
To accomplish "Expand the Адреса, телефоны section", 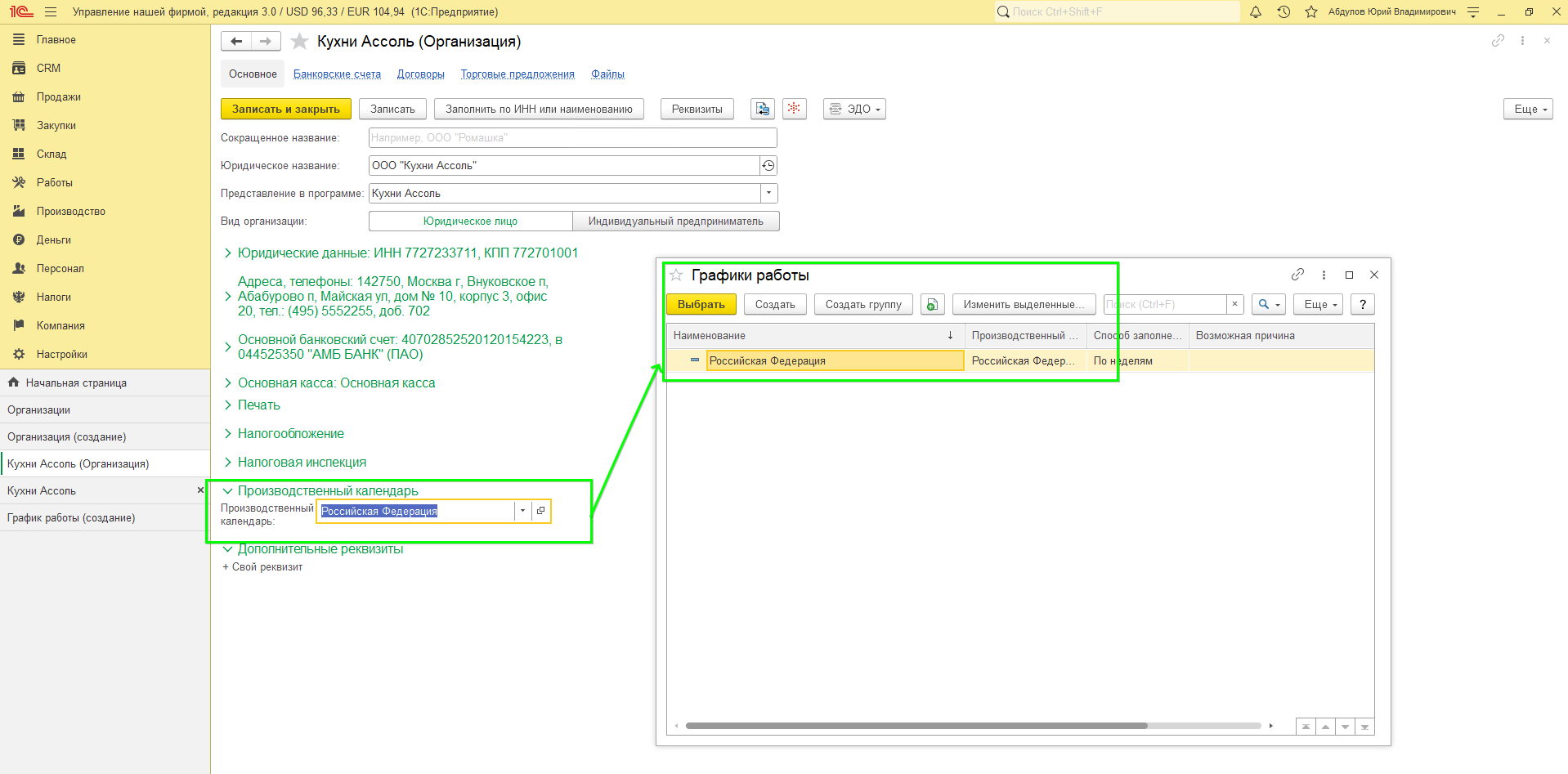I will pos(392,297).
